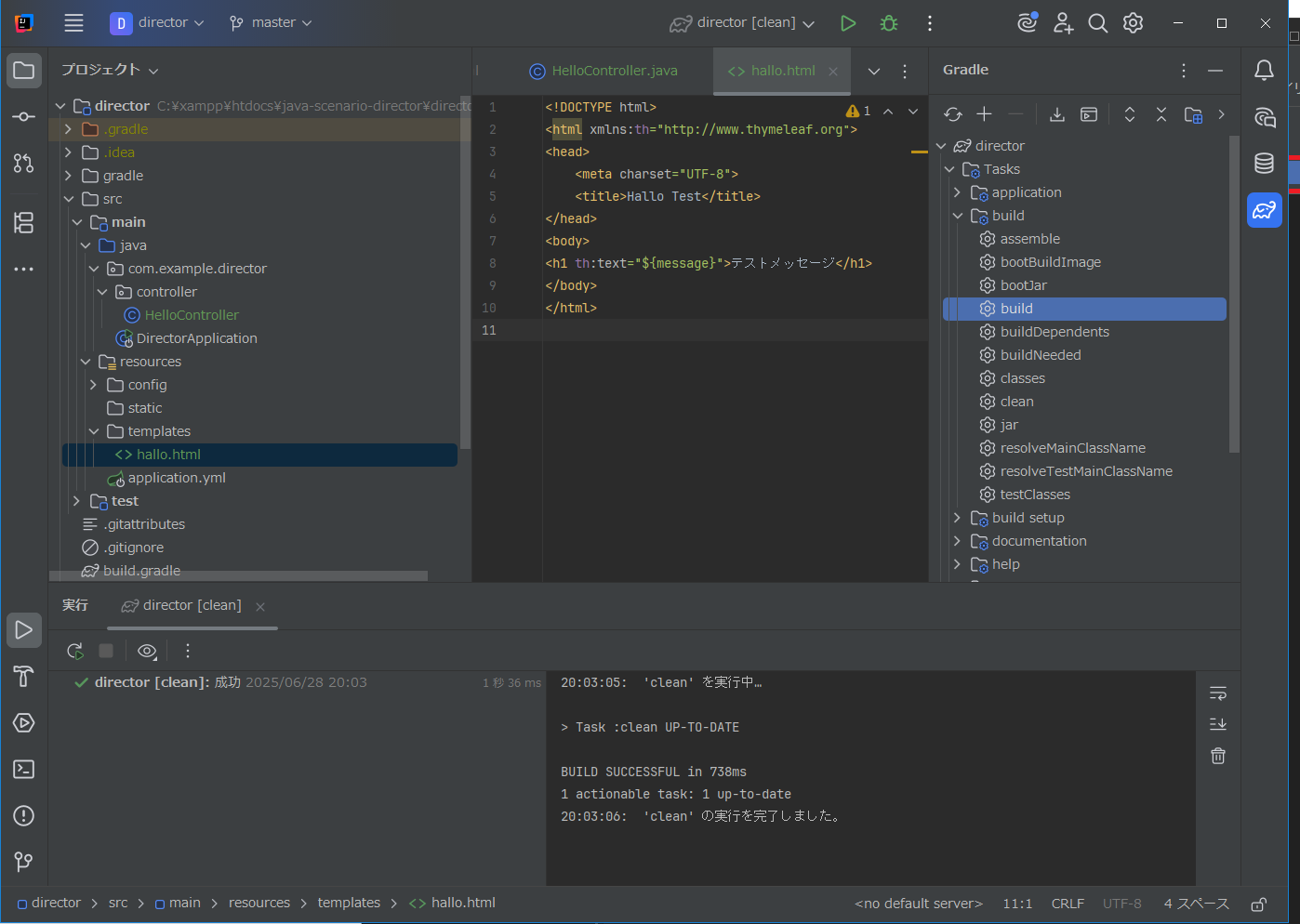
Task: Clear the run console with the trash icon
Action: pyautogui.click(x=1218, y=756)
